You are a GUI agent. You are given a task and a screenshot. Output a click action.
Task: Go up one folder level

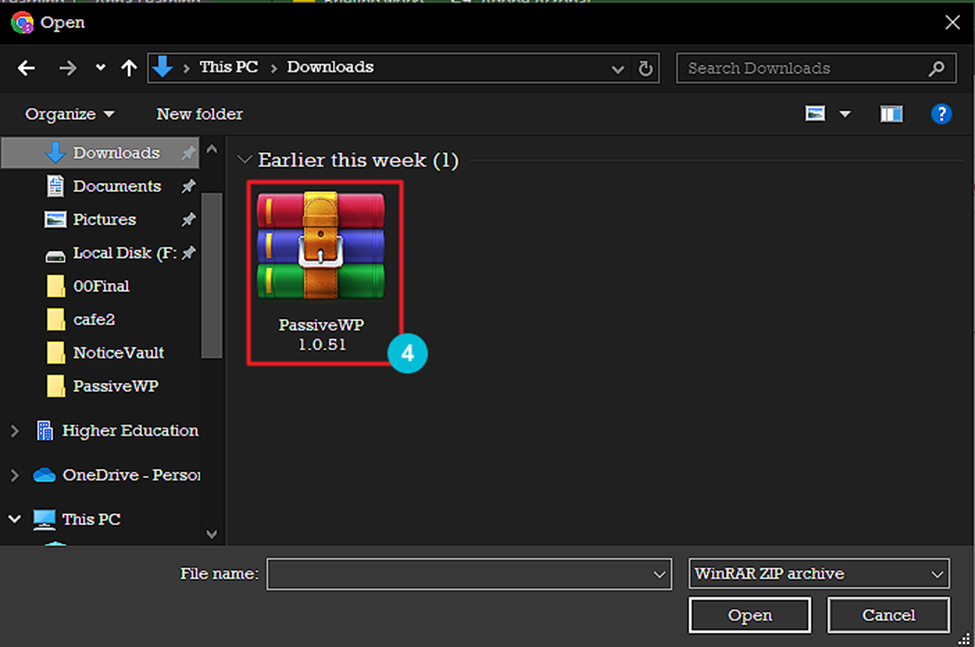(129, 68)
